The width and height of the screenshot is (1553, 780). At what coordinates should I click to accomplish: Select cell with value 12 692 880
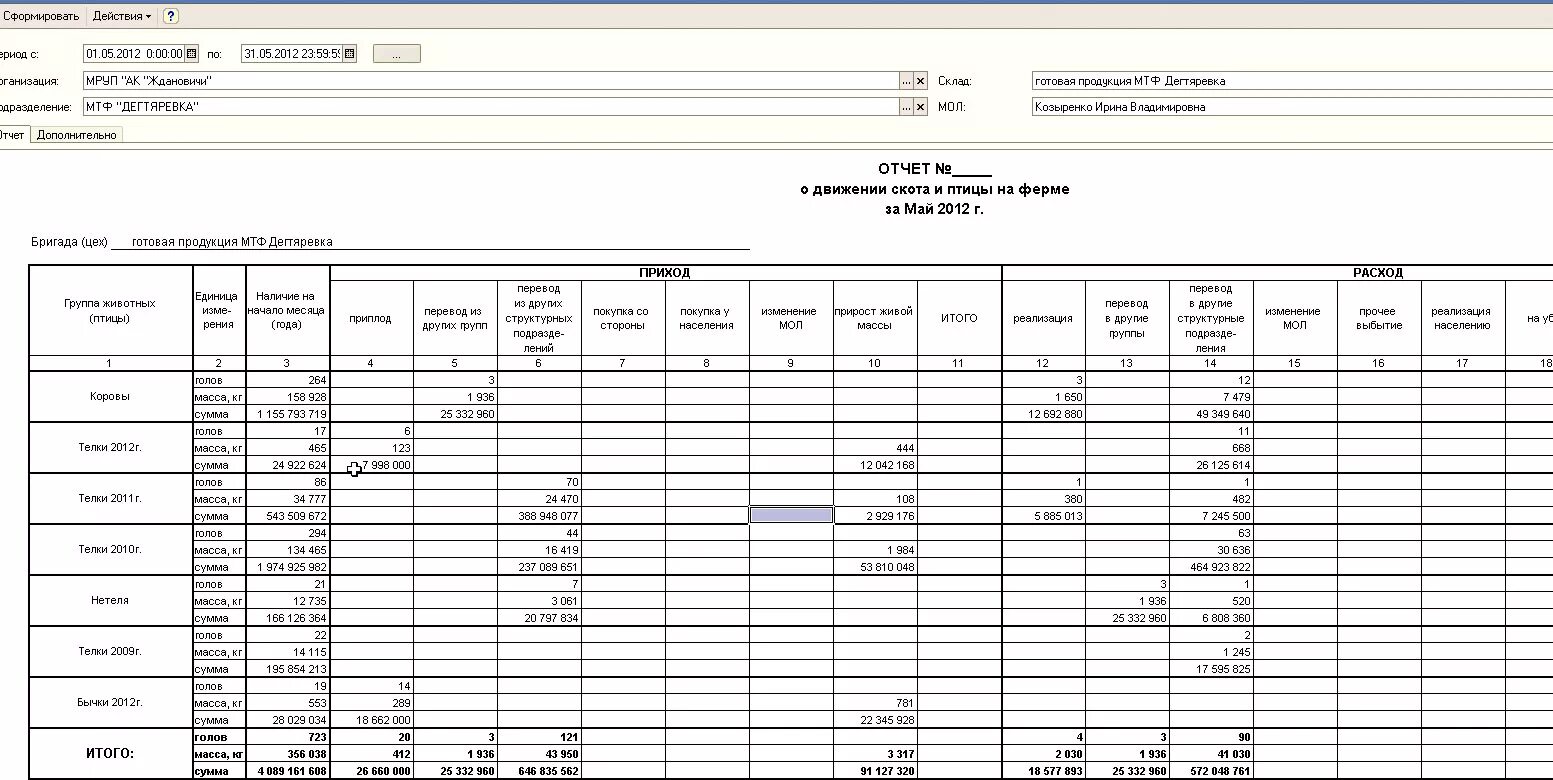coord(1043,413)
